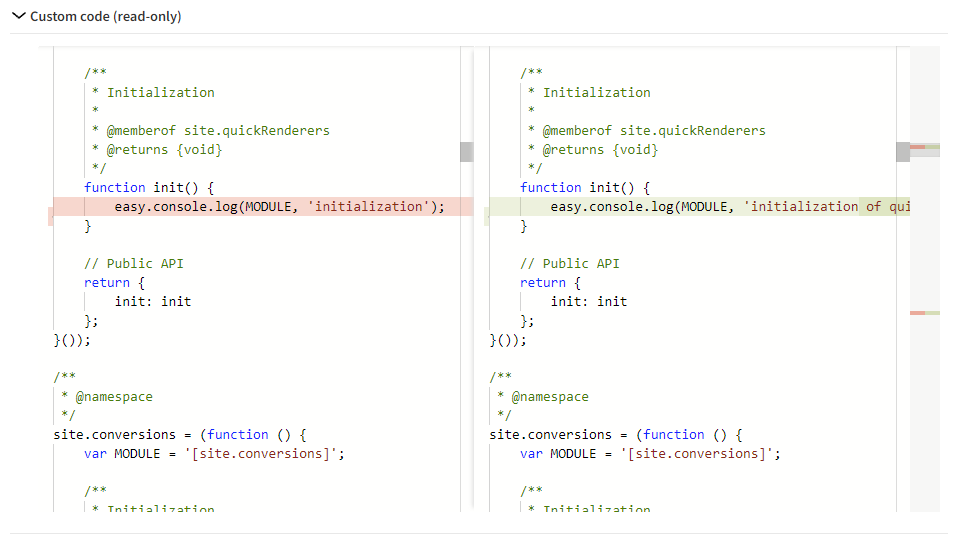Place cursor on 'function init()' in left pane
This screenshot has height=544, width=958.
click(x=149, y=188)
